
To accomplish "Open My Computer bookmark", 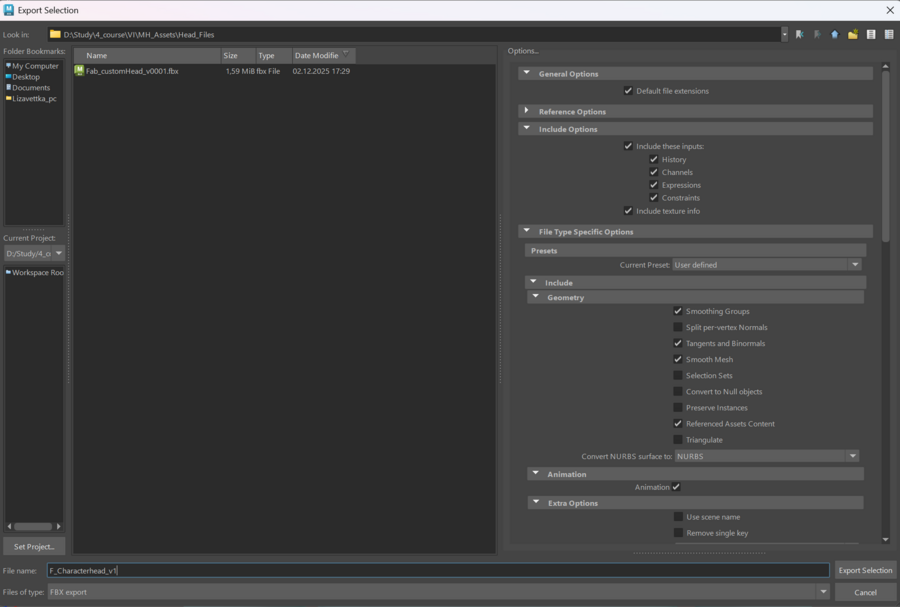I will pos(35,66).
